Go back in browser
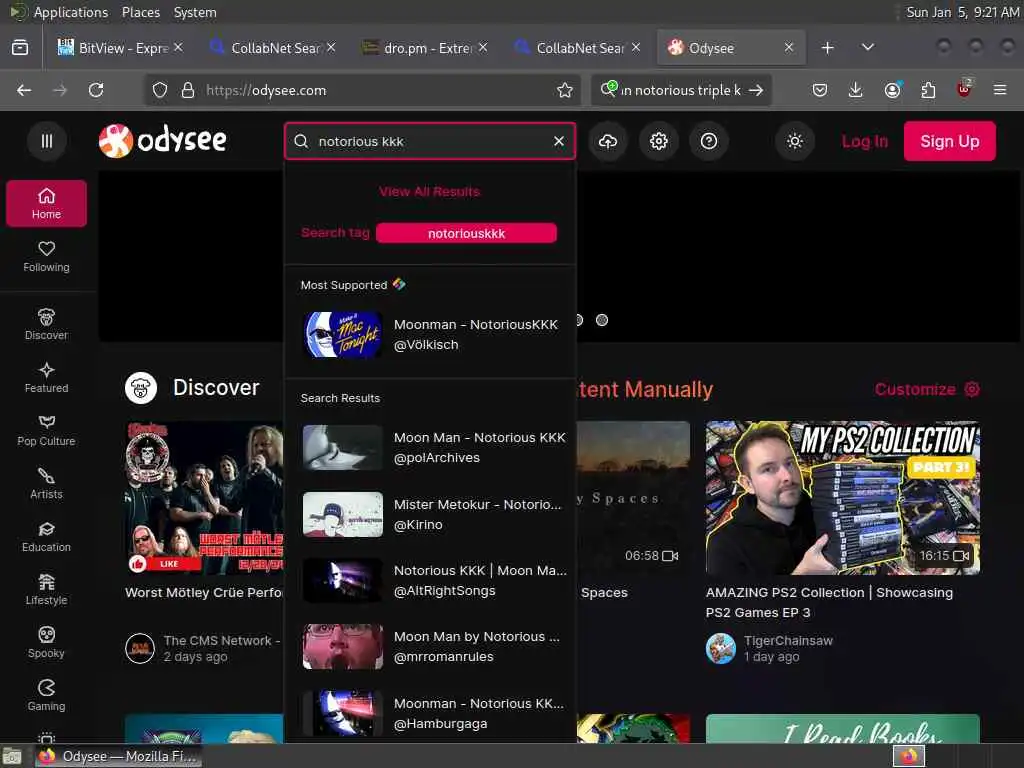 pos(24,90)
